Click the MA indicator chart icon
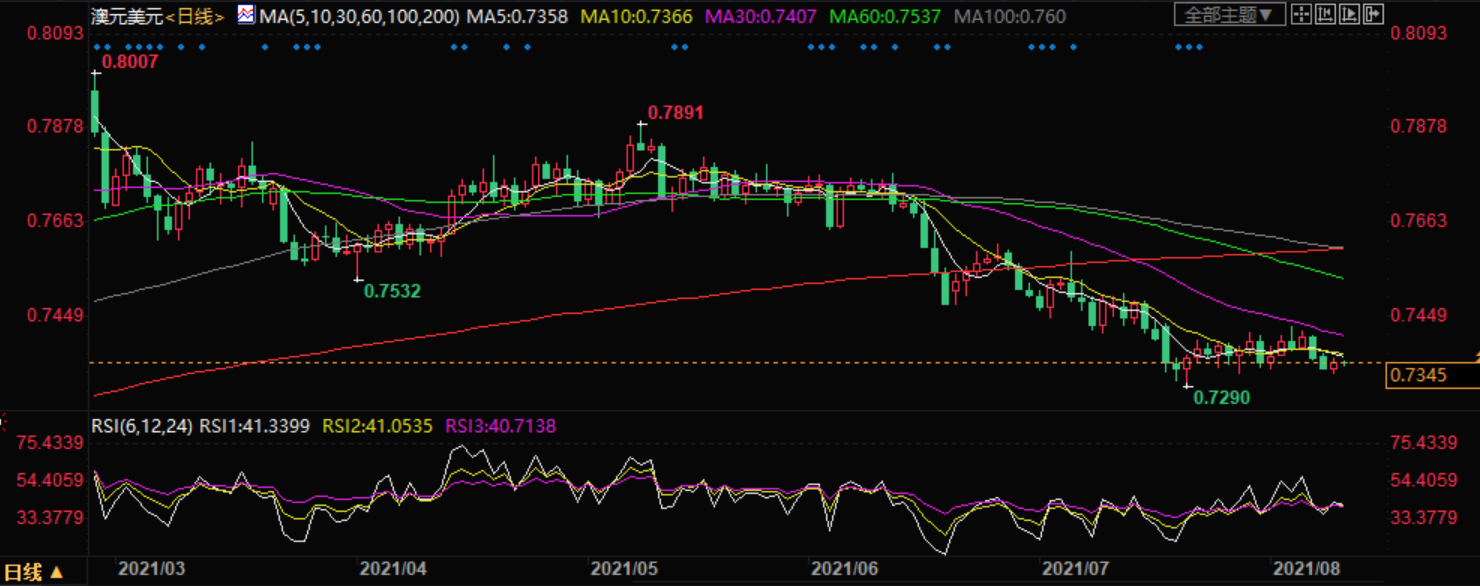The image size is (1480, 586). [247, 15]
